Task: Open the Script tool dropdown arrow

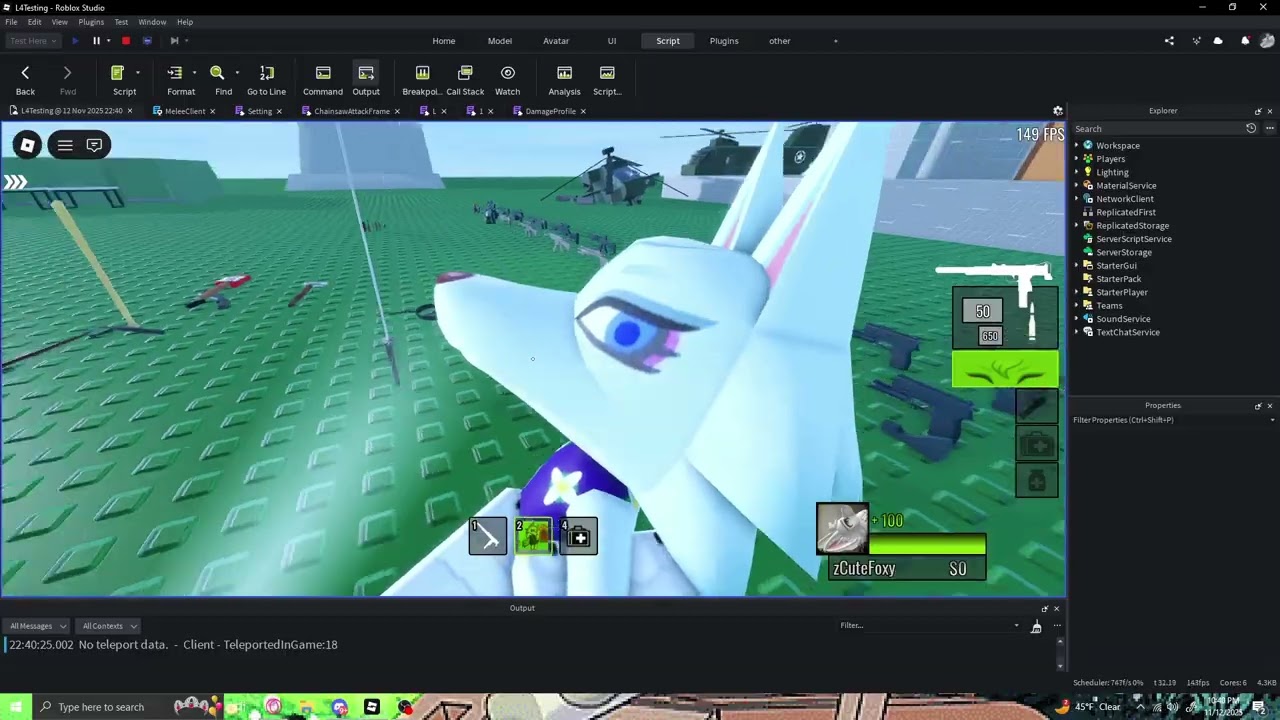Action: (138, 73)
